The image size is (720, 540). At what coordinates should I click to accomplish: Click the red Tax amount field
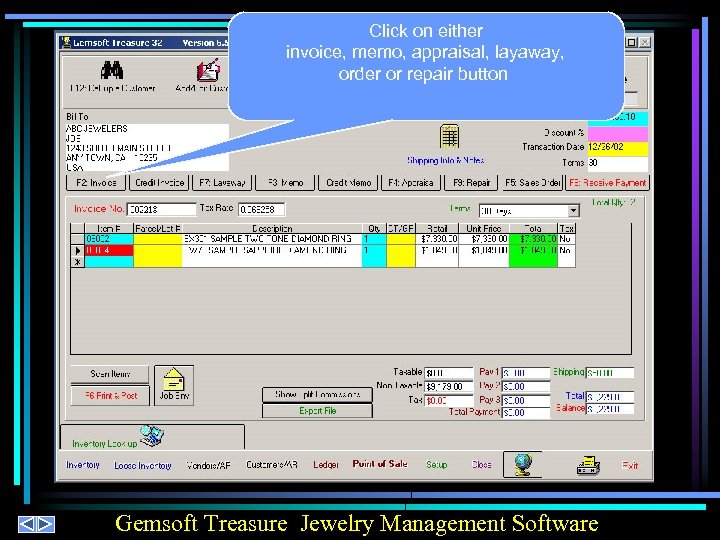[449, 400]
